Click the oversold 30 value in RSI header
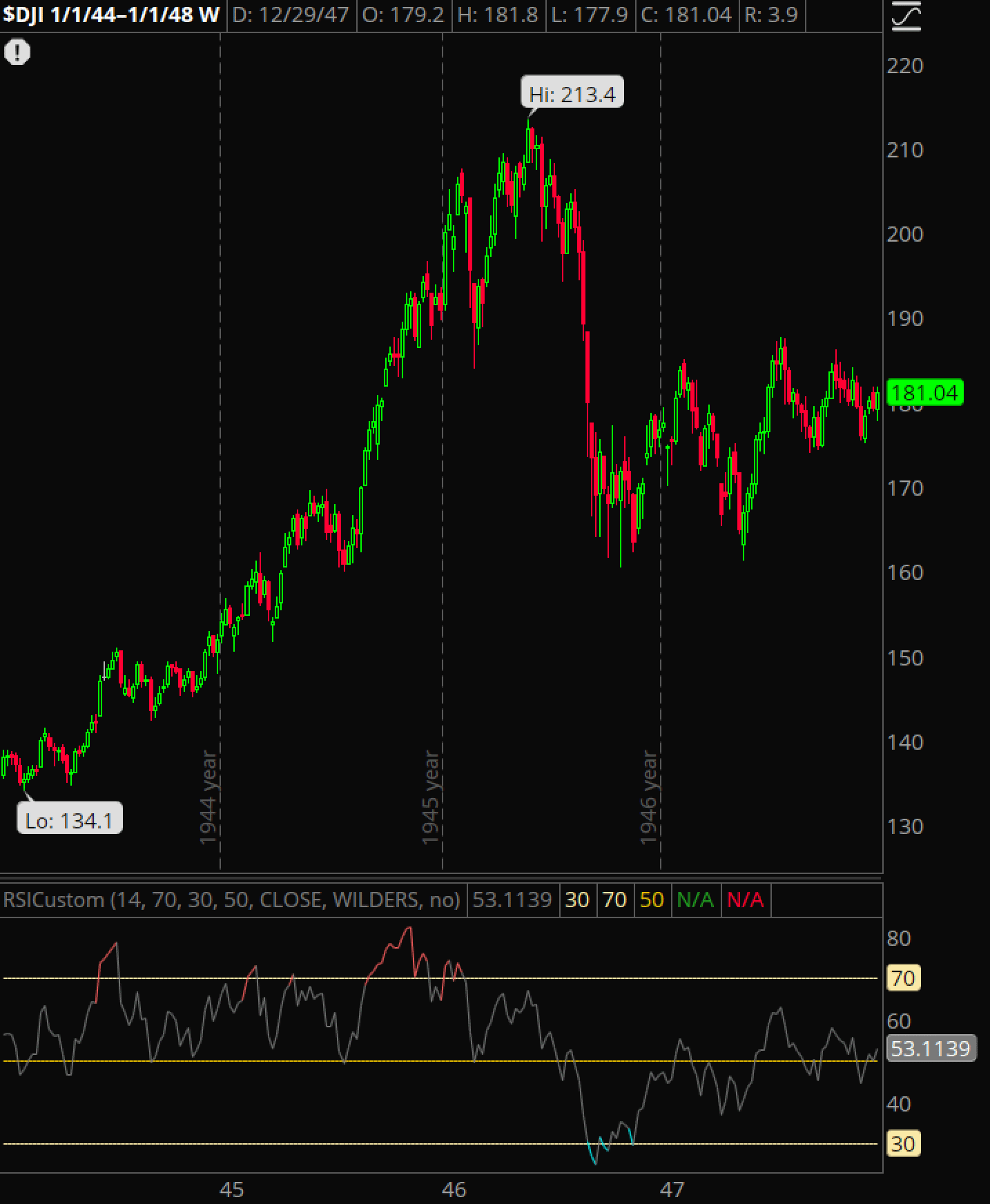The image size is (990, 1204). click(x=577, y=900)
